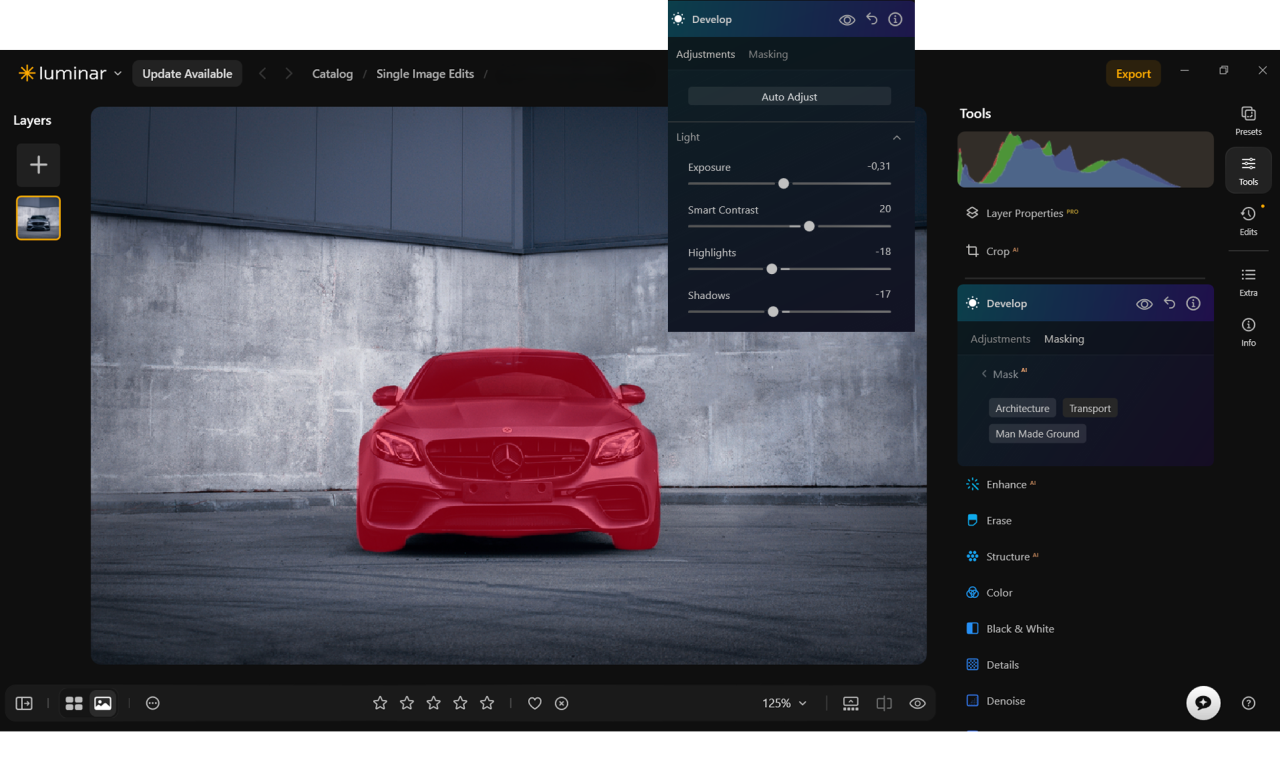Screen dimensions: 1280x782
Task: Open the 125% zoom dropdown
Action: (783, 703)
